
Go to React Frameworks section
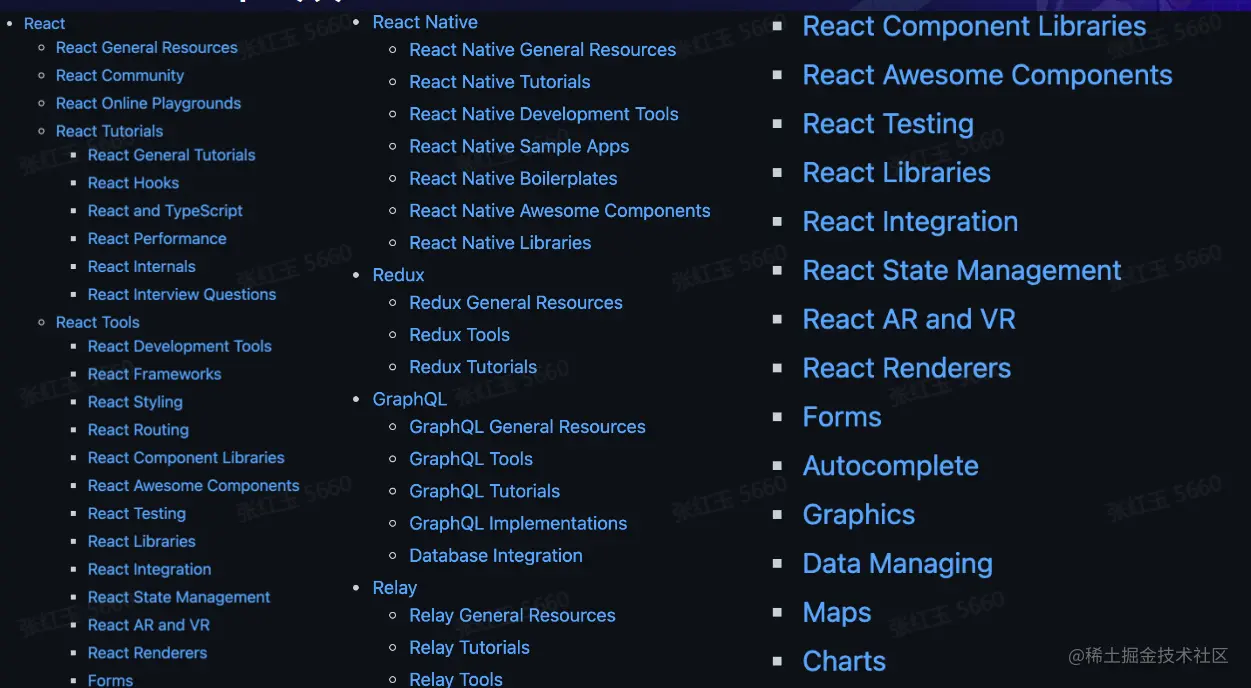click(x=154, y=374)
